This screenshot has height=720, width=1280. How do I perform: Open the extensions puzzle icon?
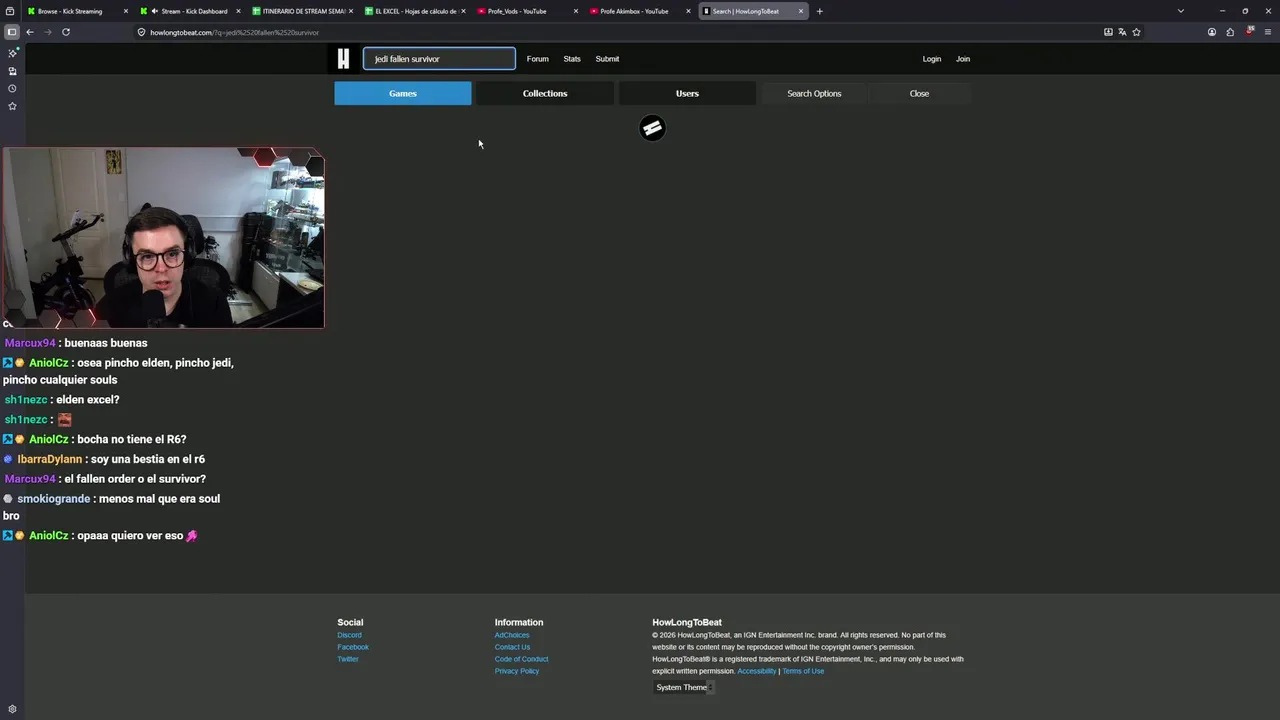[1230, 32]
